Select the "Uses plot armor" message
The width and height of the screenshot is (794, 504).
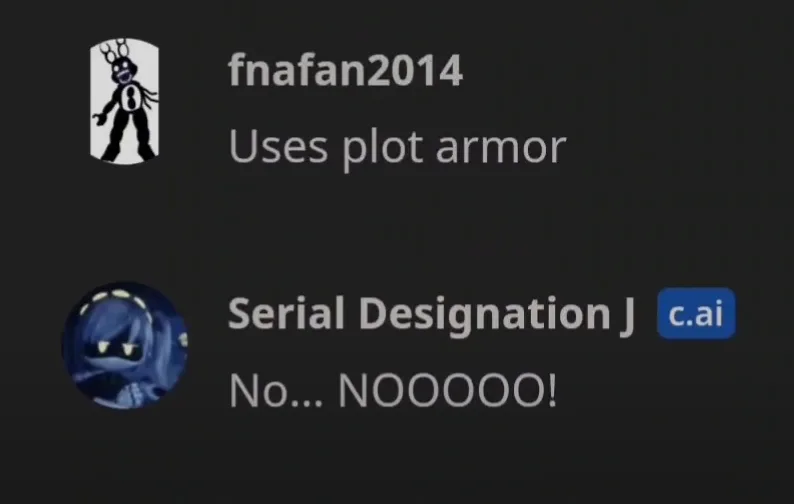coord(397,147)
